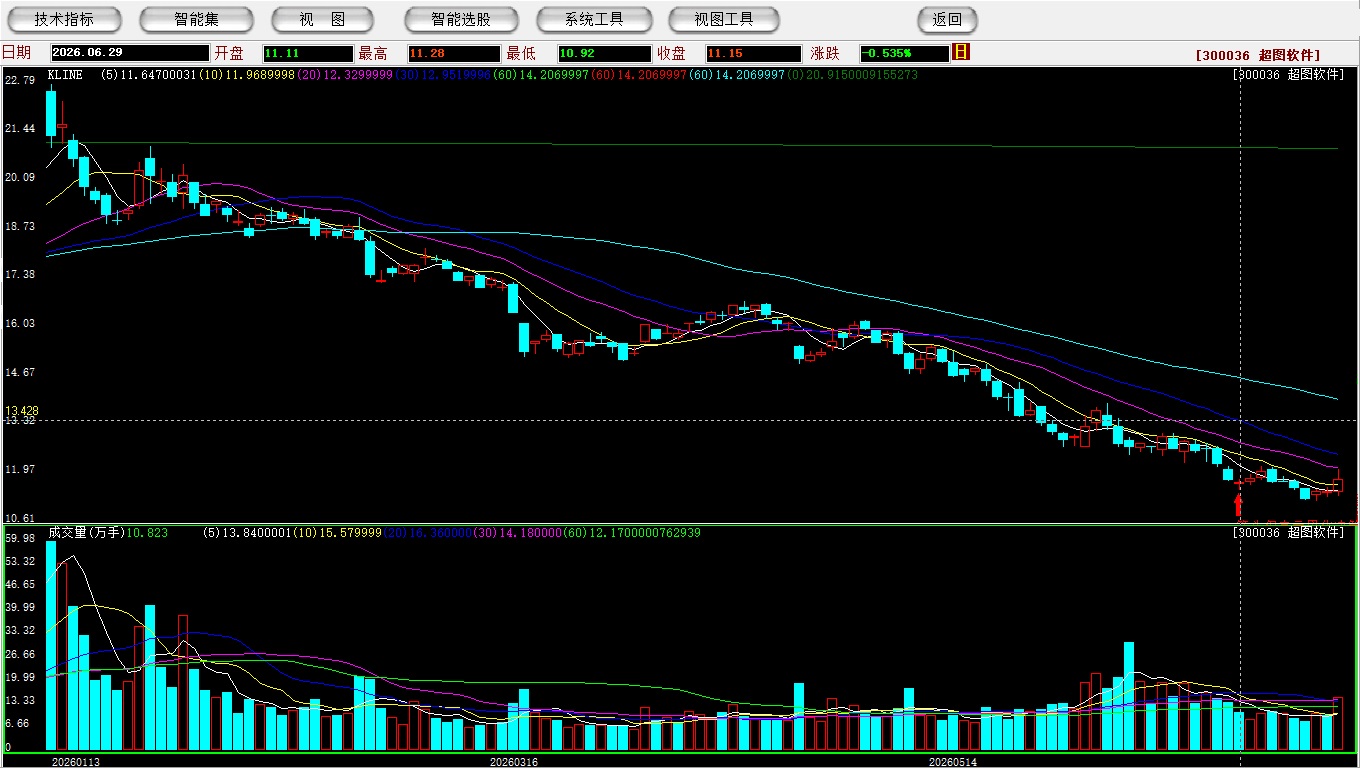Click the blue (30)12.9519996 MA label
Image resolution: width=1360 pixels, height=768 pixels.
pyautogui.click(x=442, y=75)
